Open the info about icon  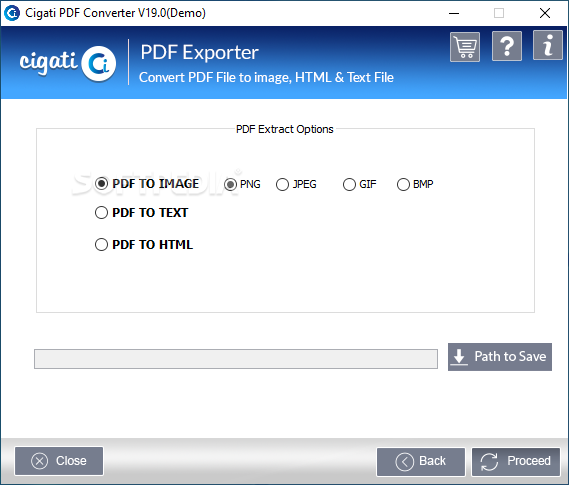pyautogui.click(x=548, y=45)
